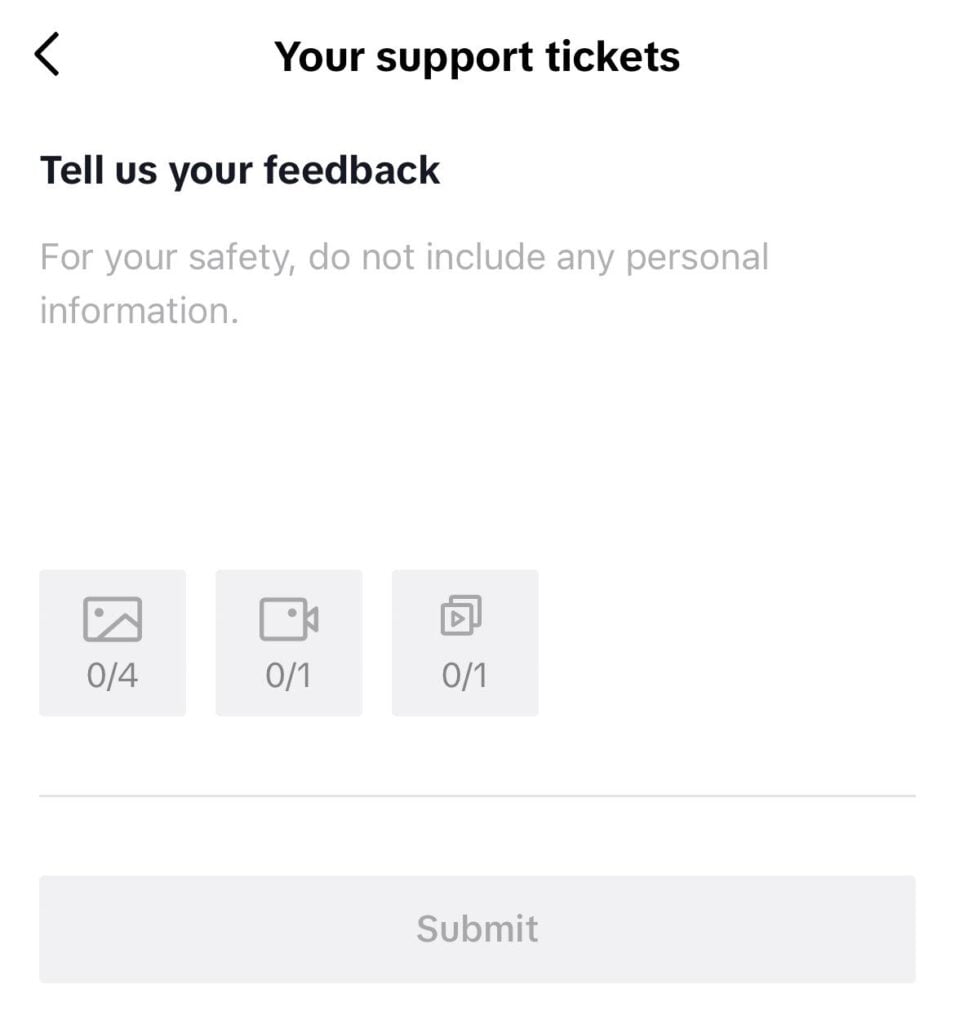
Task: Tap the screen recording attachment icon
Action: click(x=461, y=616)
